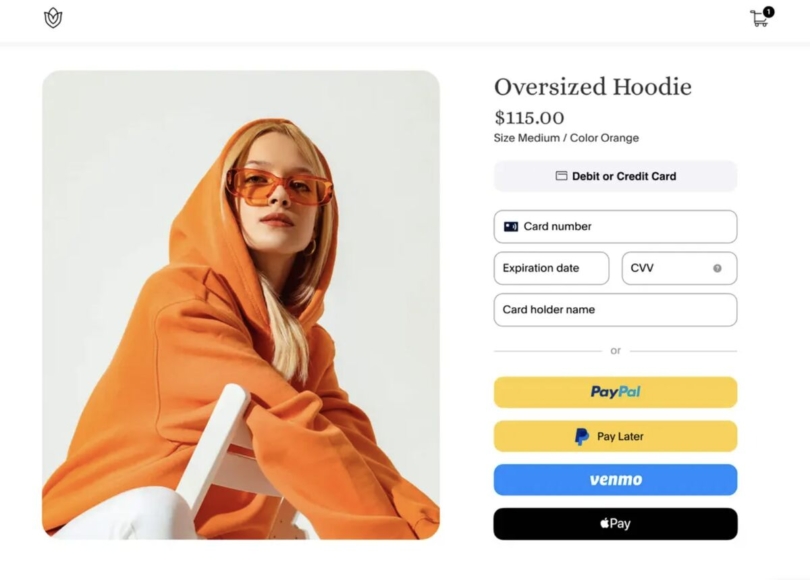Click the tulip store logo
Viewport: 810px width, 580px height.
pos(53,18)
